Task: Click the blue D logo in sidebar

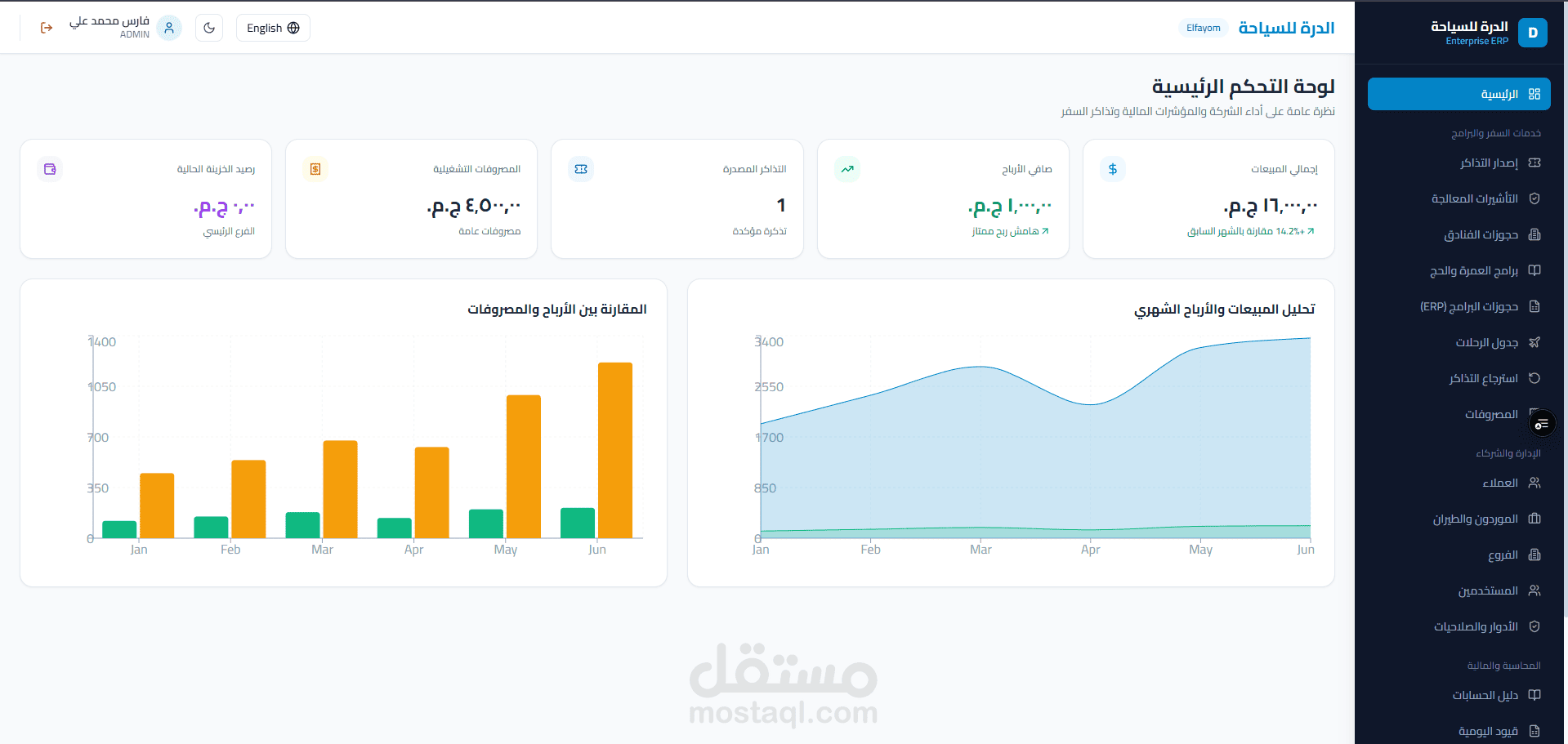Action: coord(1532,33)
